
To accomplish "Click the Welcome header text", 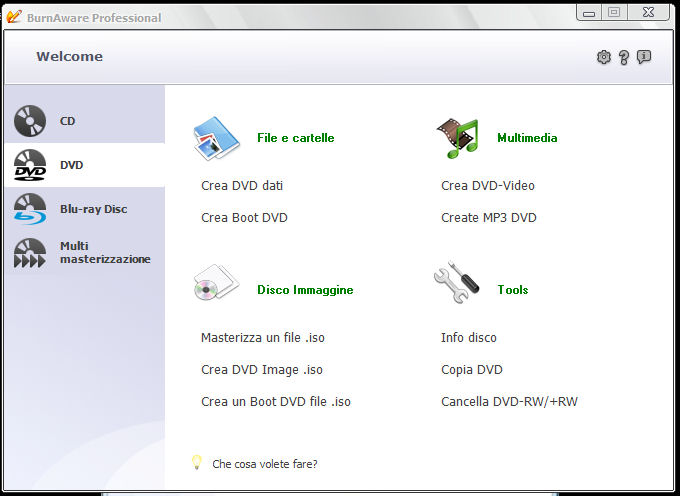I will [x=70, y=56].
